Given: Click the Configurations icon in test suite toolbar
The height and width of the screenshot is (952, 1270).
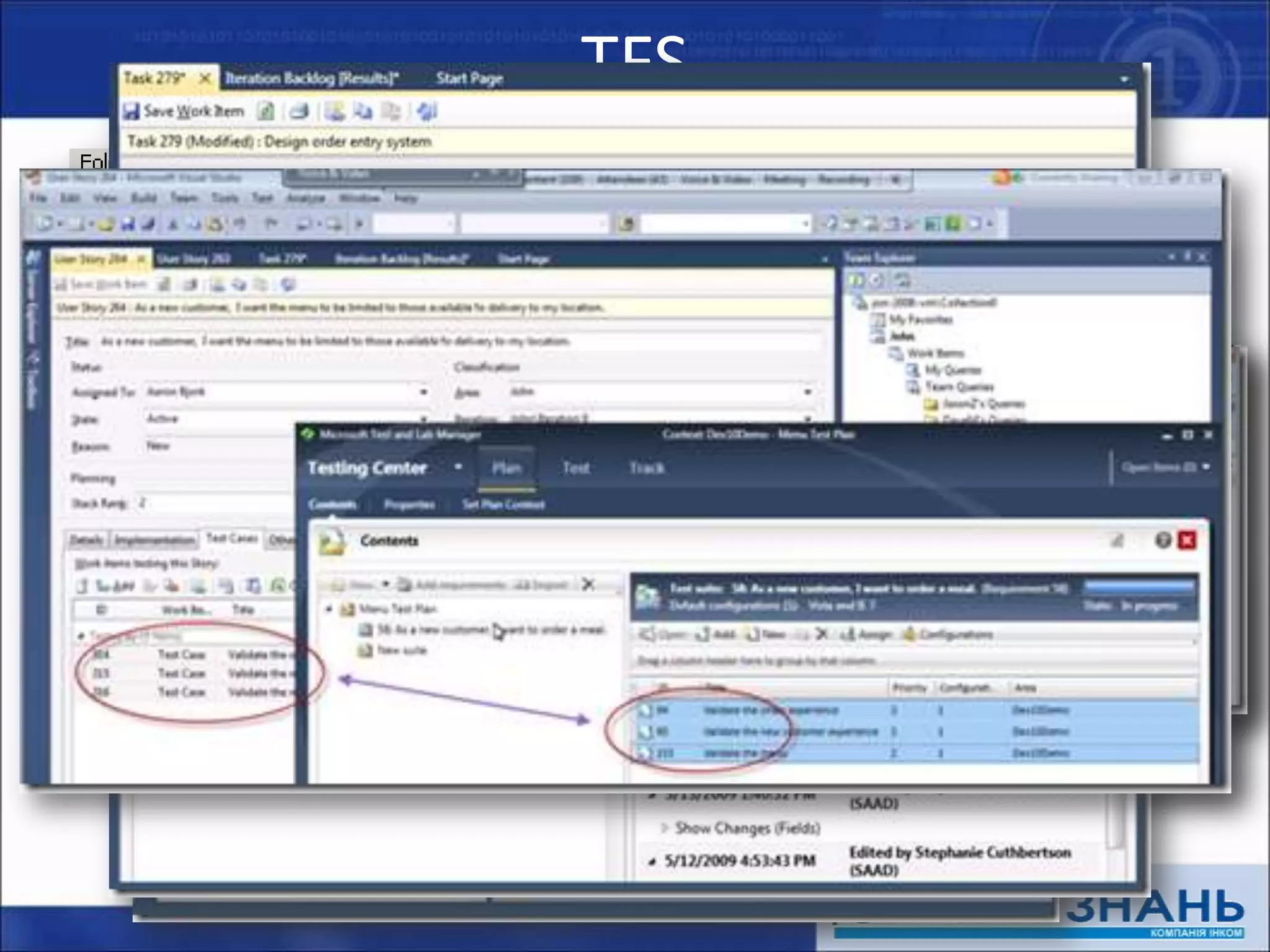Looking at the screenshot, I should coord(909,634).
